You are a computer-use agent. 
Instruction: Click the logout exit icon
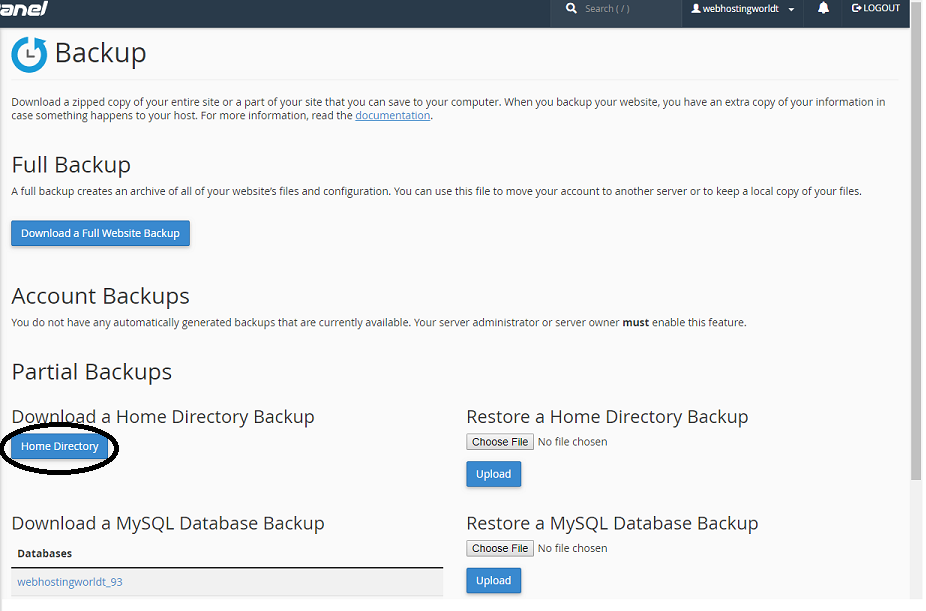(856, 8)
